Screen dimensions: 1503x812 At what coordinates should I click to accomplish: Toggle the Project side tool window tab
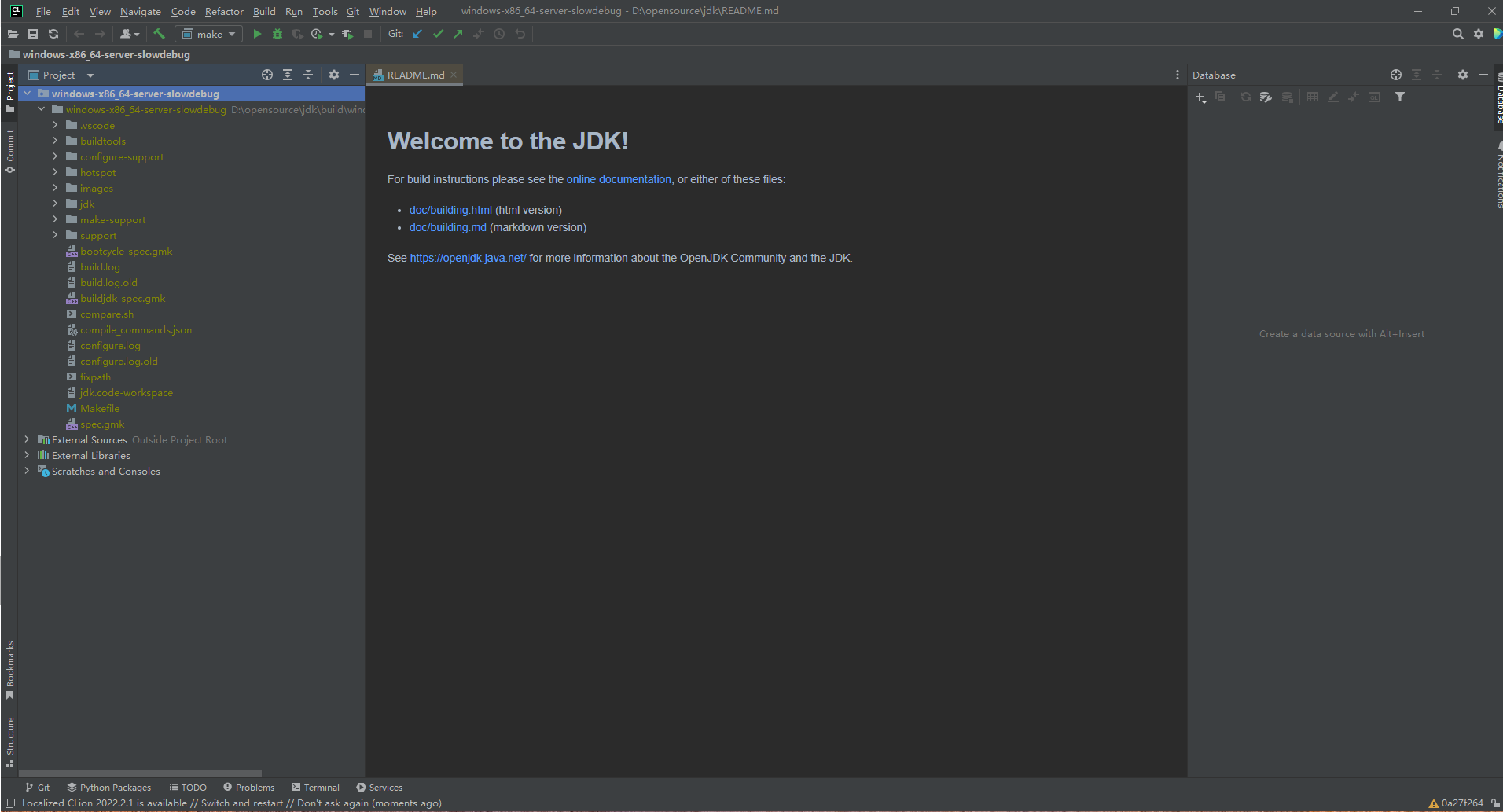pos(9,92)
